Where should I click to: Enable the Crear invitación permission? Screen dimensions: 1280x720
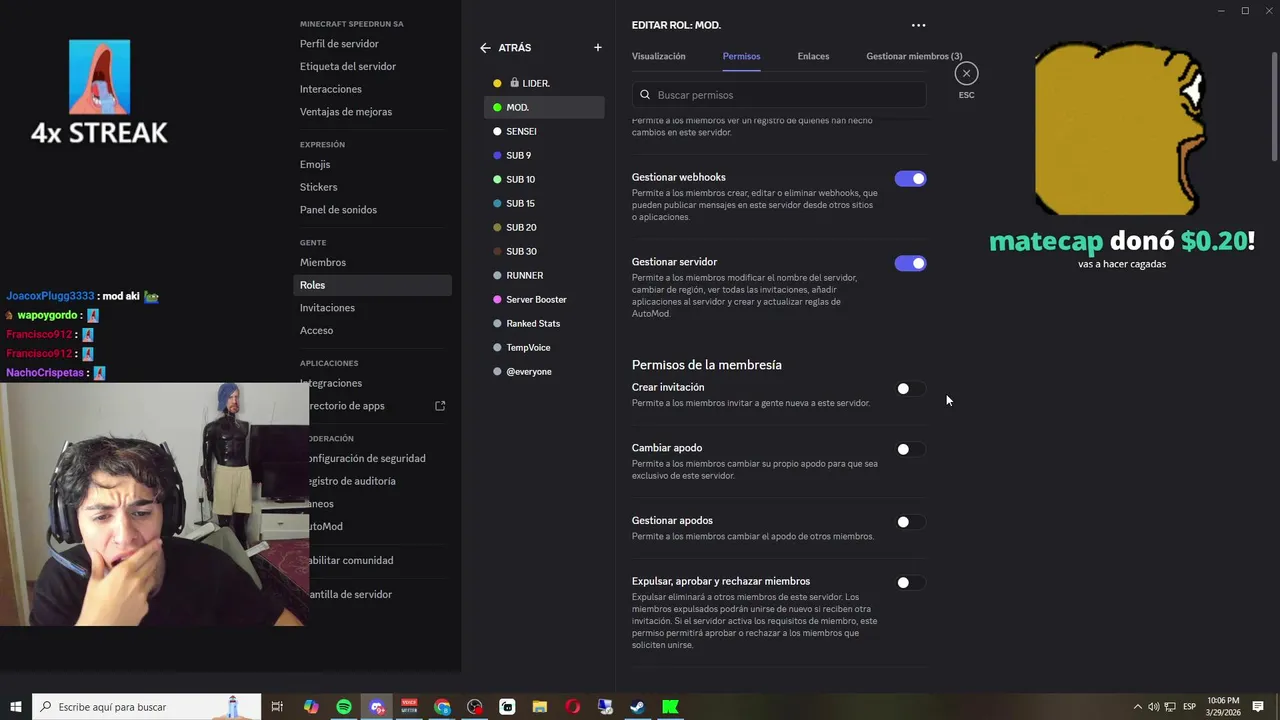pos(910,389)
